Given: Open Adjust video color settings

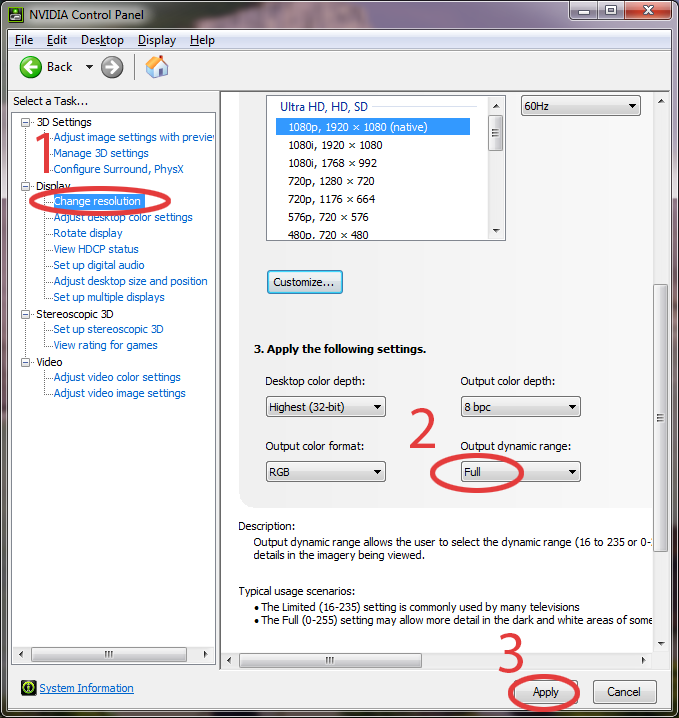Looking at the screenshot, I should 117,377.
